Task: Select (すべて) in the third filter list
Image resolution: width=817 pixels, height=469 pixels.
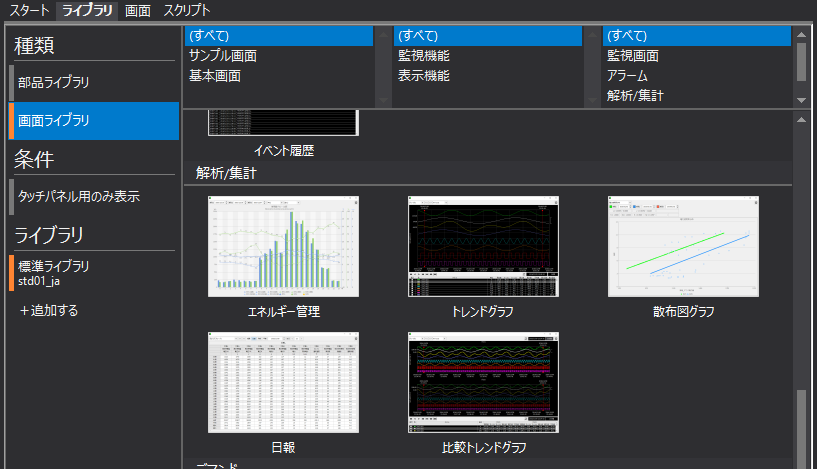Action: [x=697, y=36]
